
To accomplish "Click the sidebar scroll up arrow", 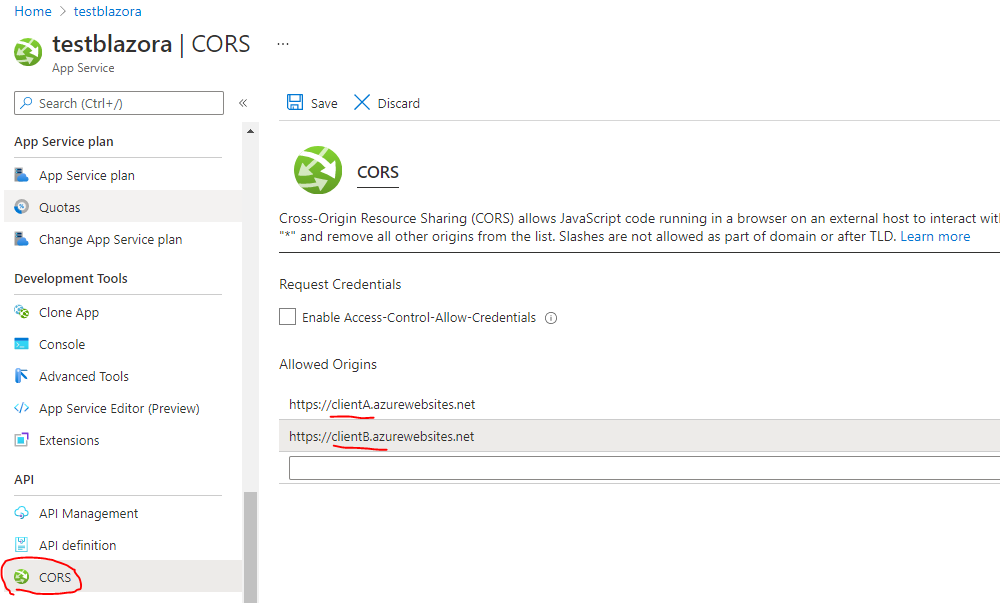I will point(251,131).
